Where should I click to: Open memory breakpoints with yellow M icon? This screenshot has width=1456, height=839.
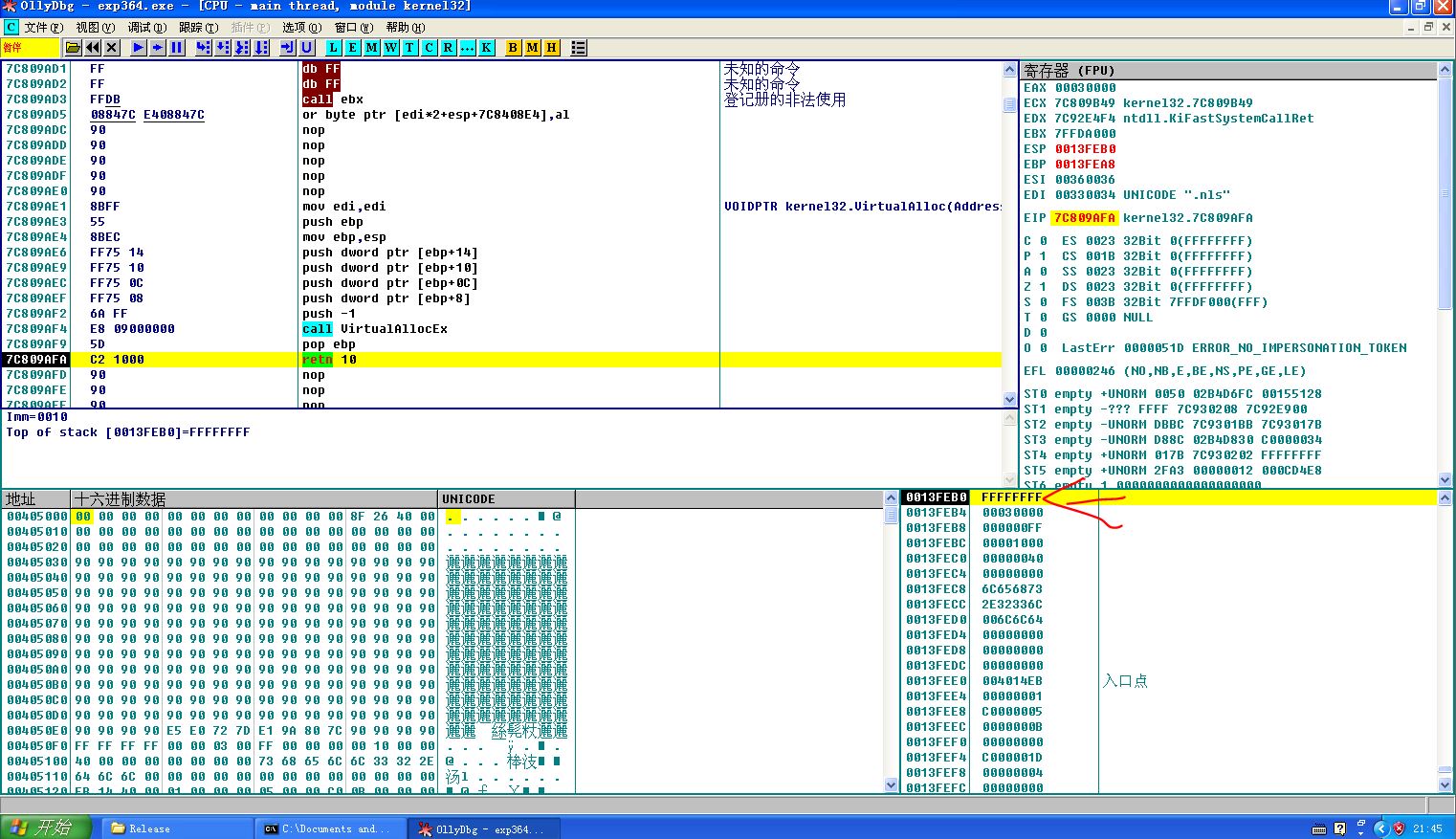tap(533, 47)
